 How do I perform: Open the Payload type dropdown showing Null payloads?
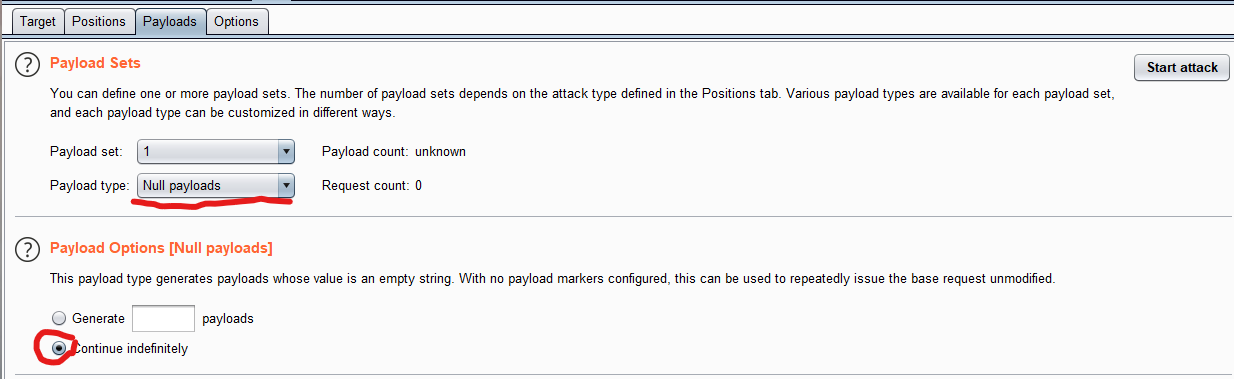(216, 185)
